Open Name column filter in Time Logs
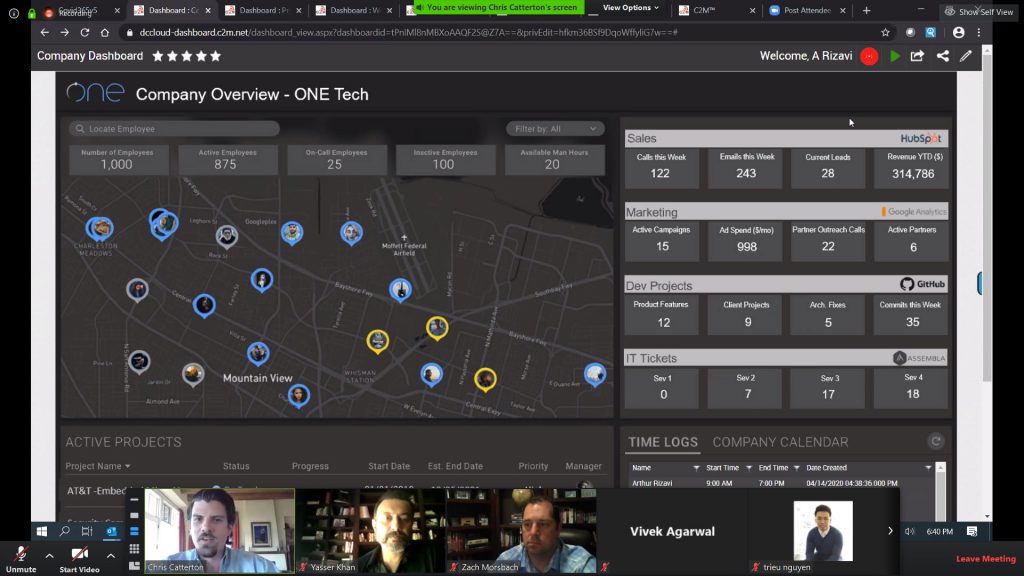The image size is (1024, 576). [696, 468]
